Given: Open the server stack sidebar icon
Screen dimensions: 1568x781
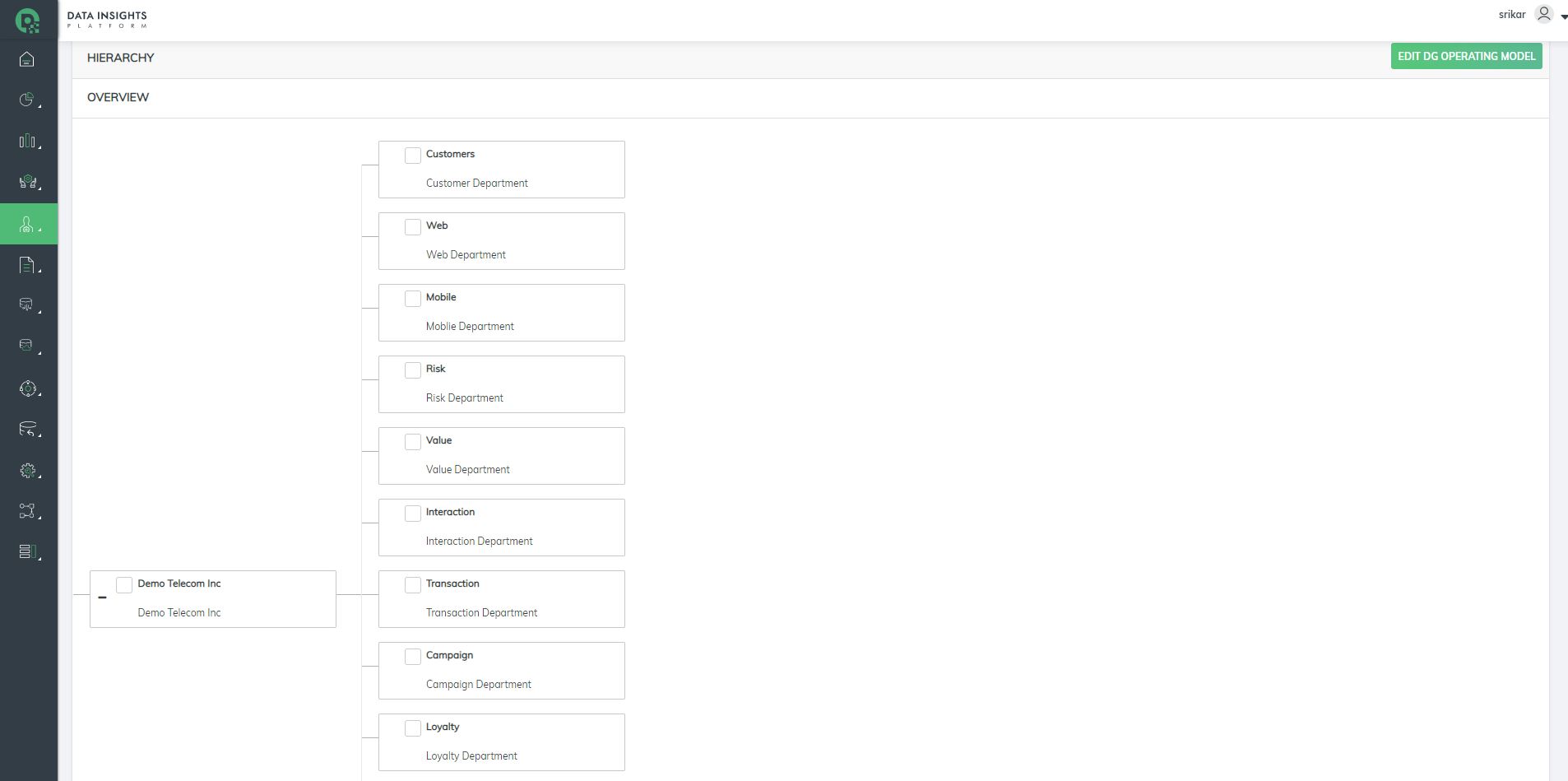Looking at the screenshot, I should pyautogui.click(x=27, y=551).
